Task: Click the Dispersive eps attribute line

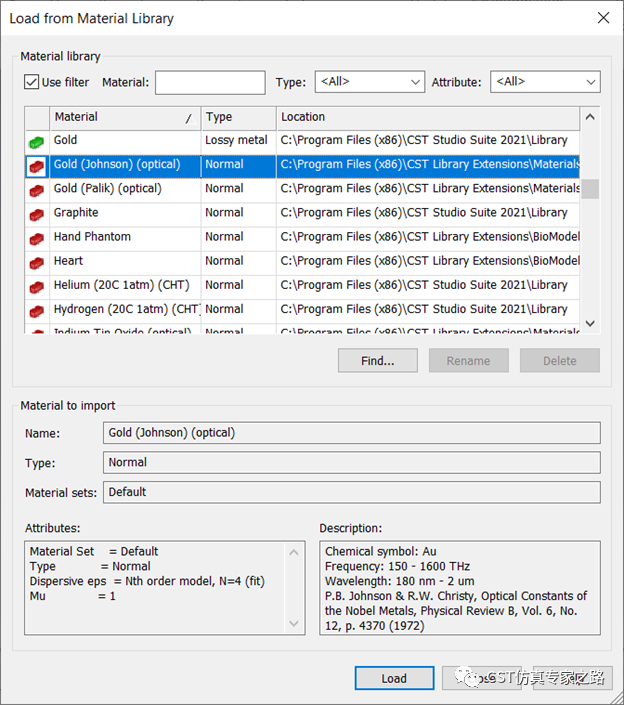Action: (x=147, y=581)
